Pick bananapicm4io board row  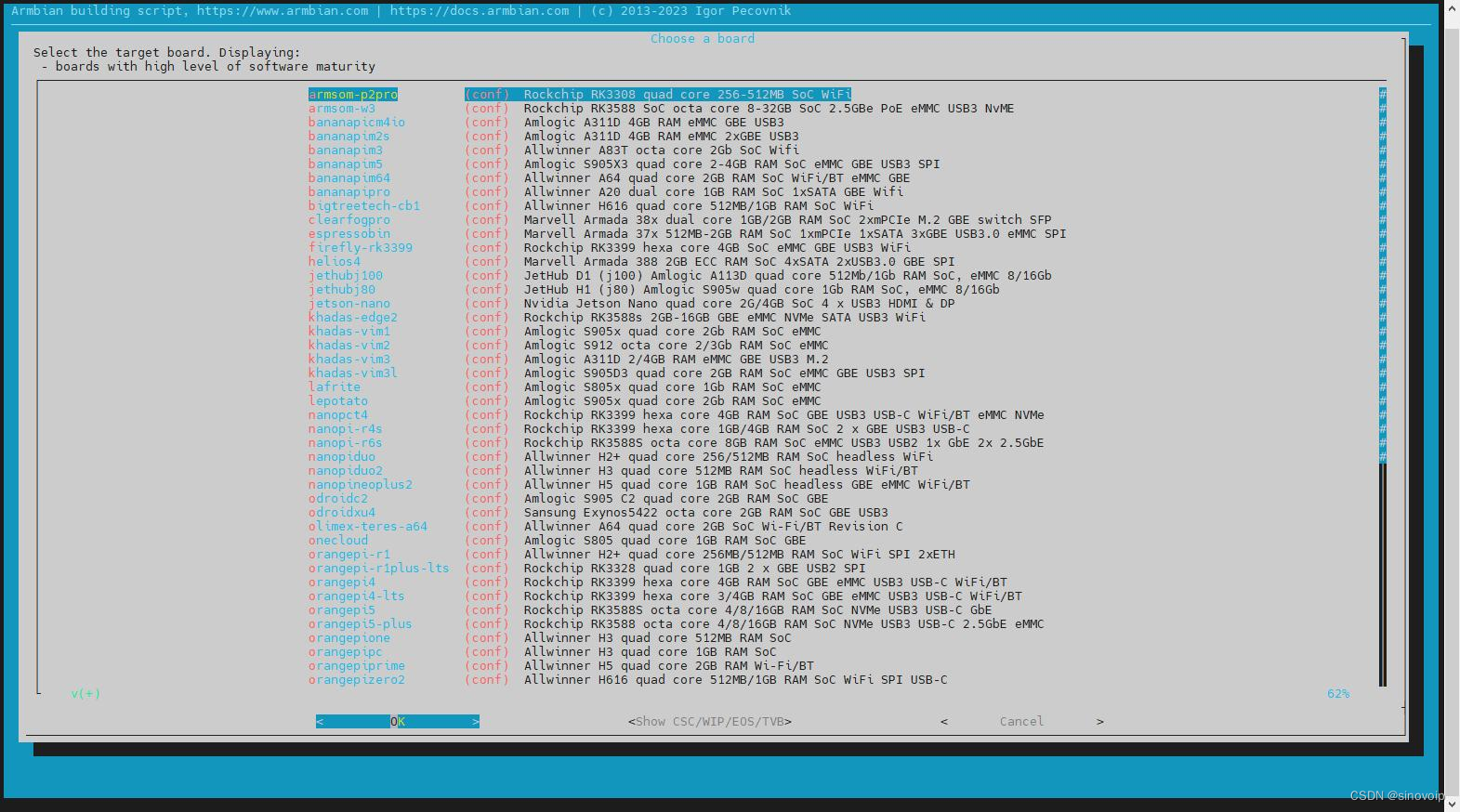(546, 122)
